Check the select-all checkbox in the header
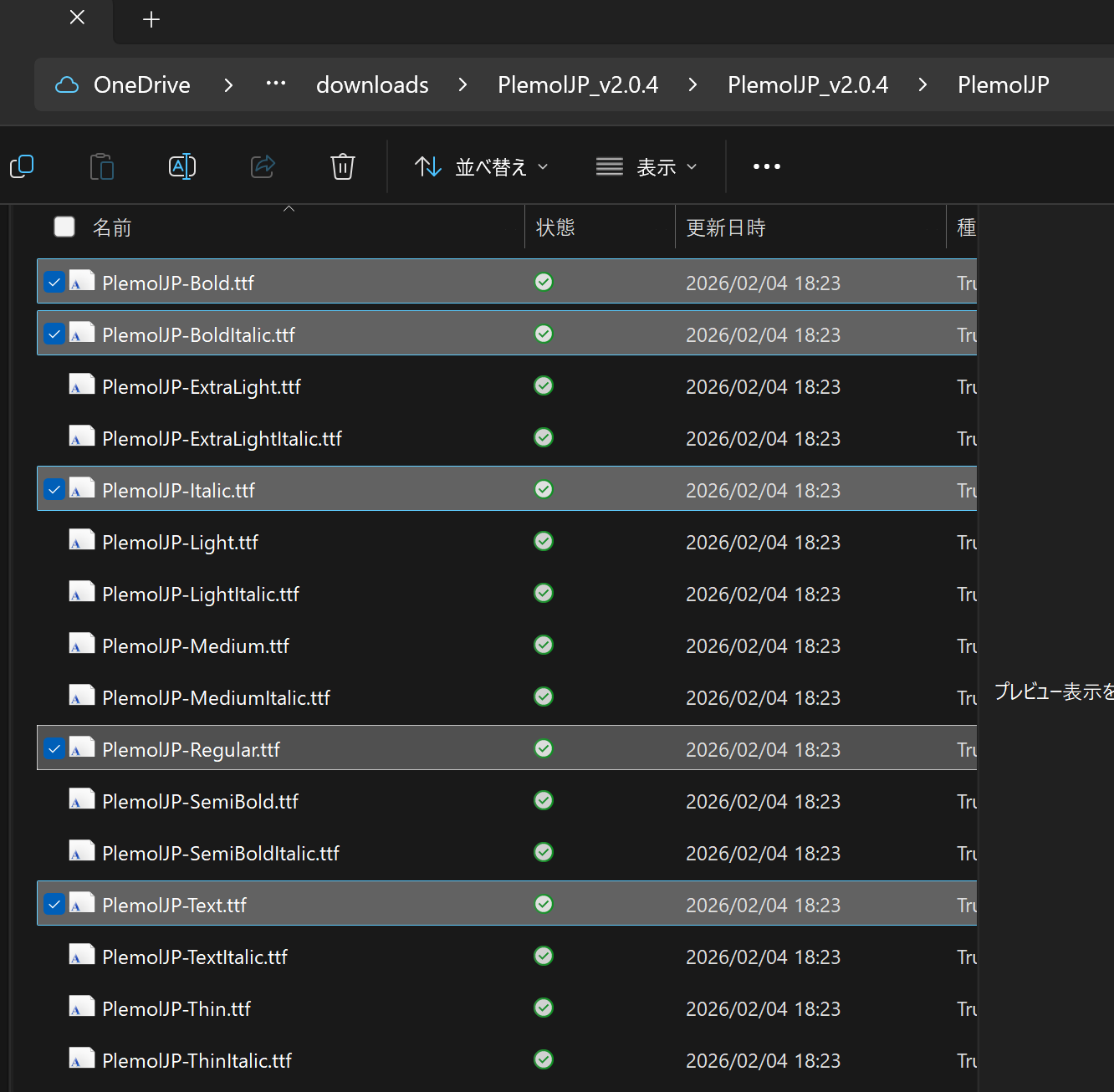The width and height of the screenshot is (1114, 1092). coord(64,226)
